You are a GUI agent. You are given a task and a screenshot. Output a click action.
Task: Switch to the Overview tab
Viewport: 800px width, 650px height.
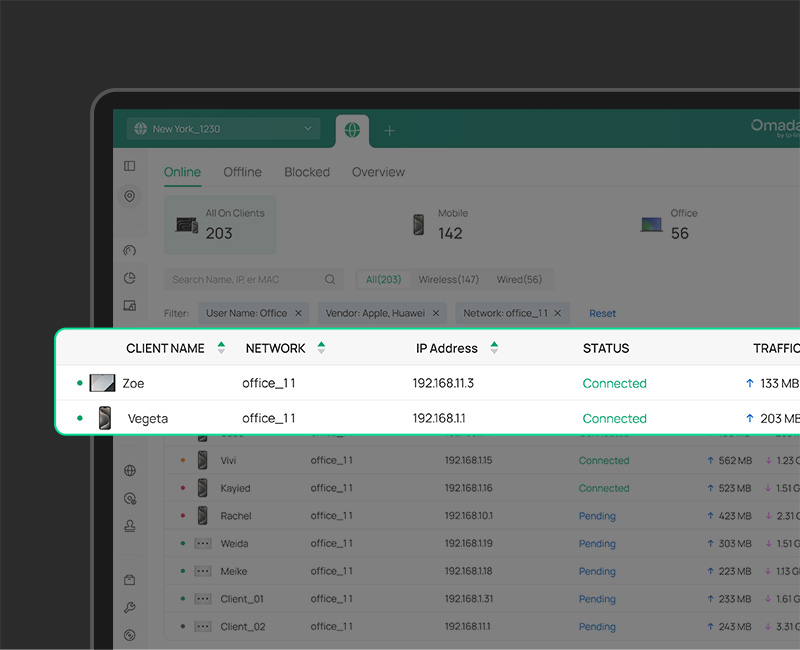pos(378,172)
